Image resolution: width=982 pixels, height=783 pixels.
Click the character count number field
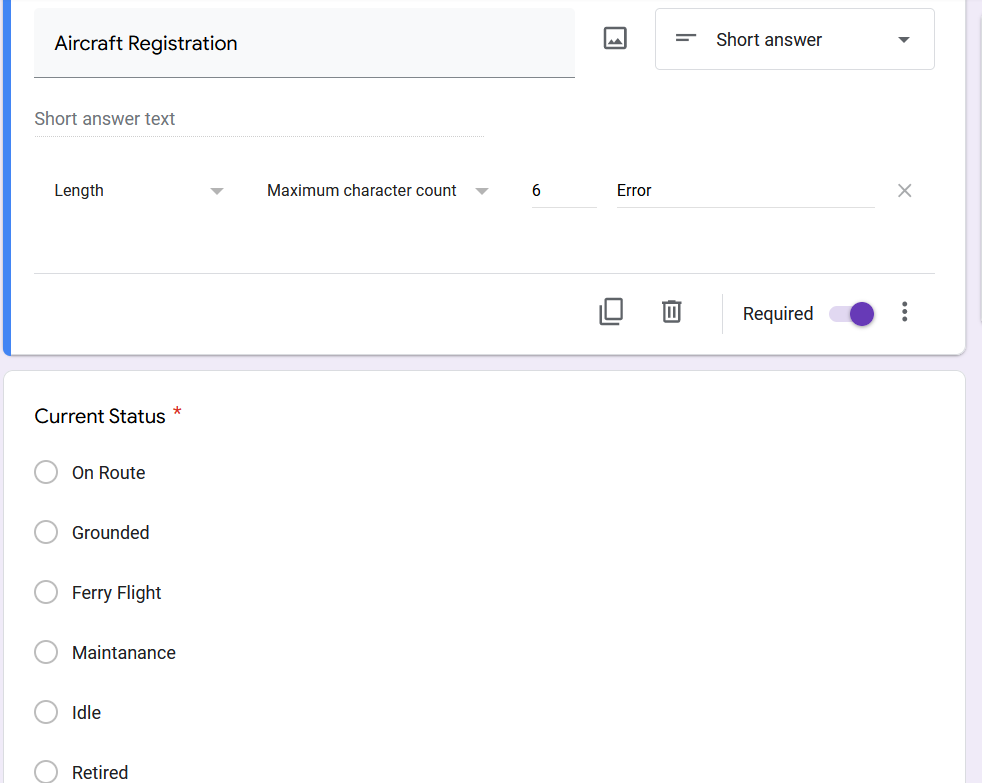[x=563, y=191]
